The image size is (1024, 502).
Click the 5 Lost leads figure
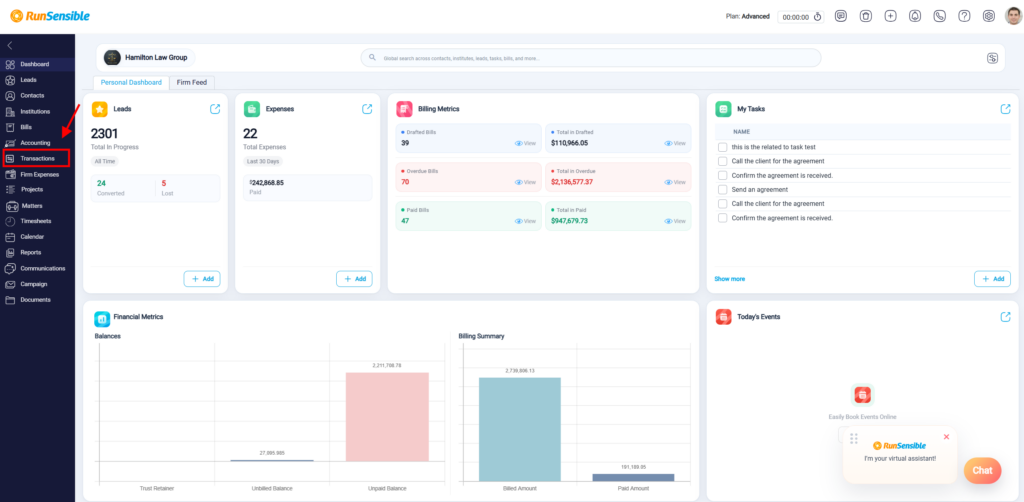[164, 183]
